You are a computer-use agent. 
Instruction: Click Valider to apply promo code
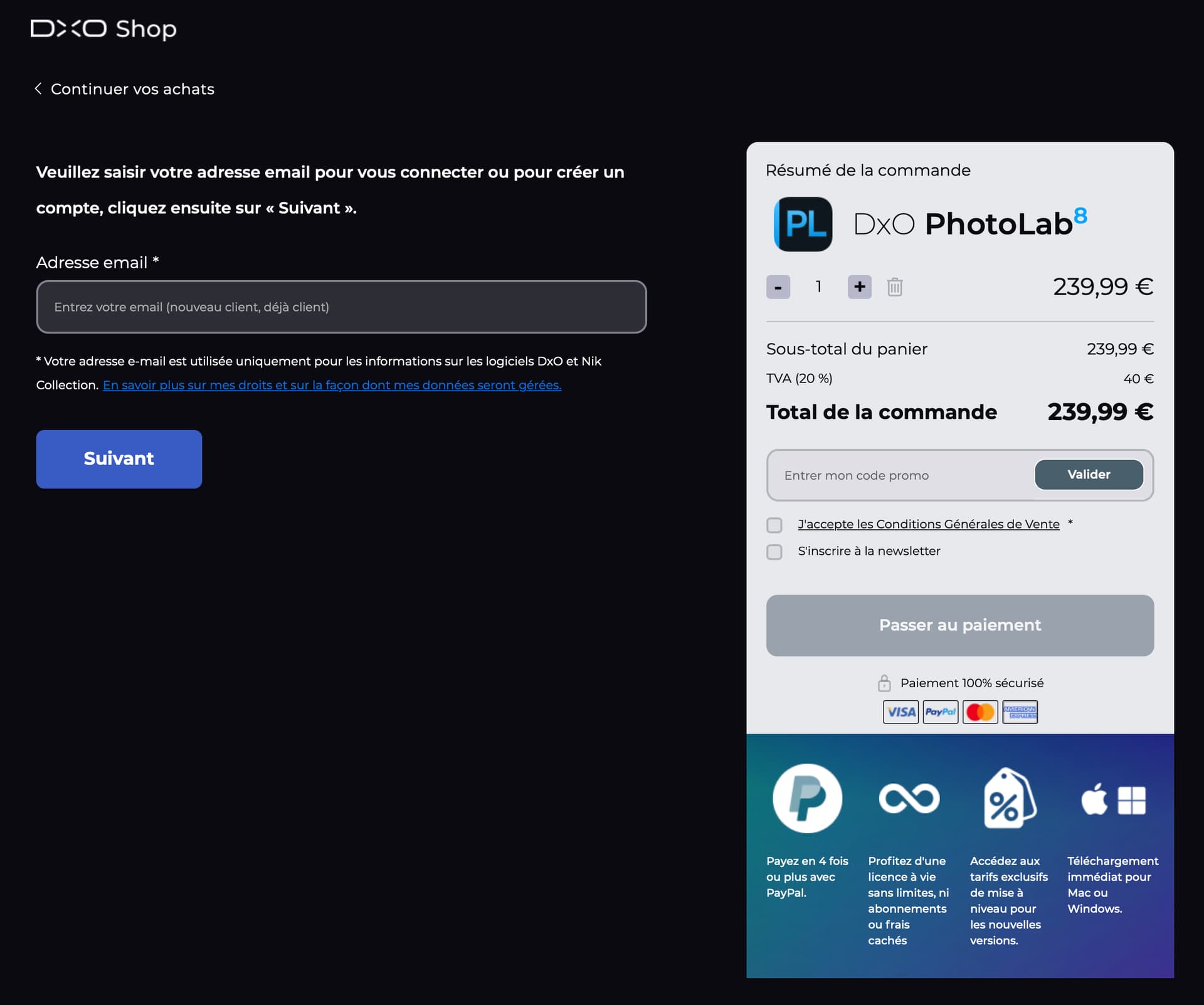(x=1088, y=475)
